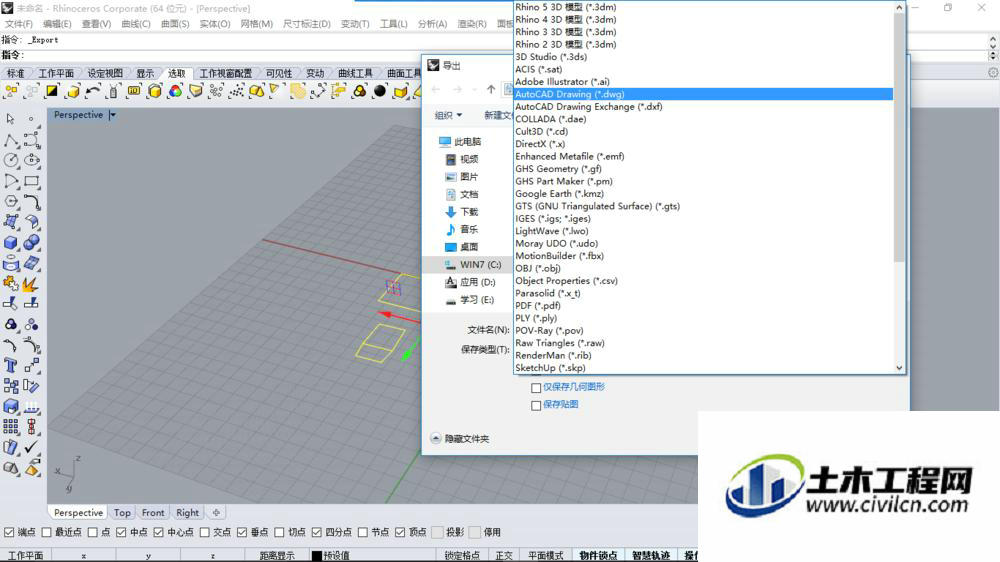Click 距离显示 in status bar
The width and height of the screenshot is (1000, 562).
(x=277, y=556)
